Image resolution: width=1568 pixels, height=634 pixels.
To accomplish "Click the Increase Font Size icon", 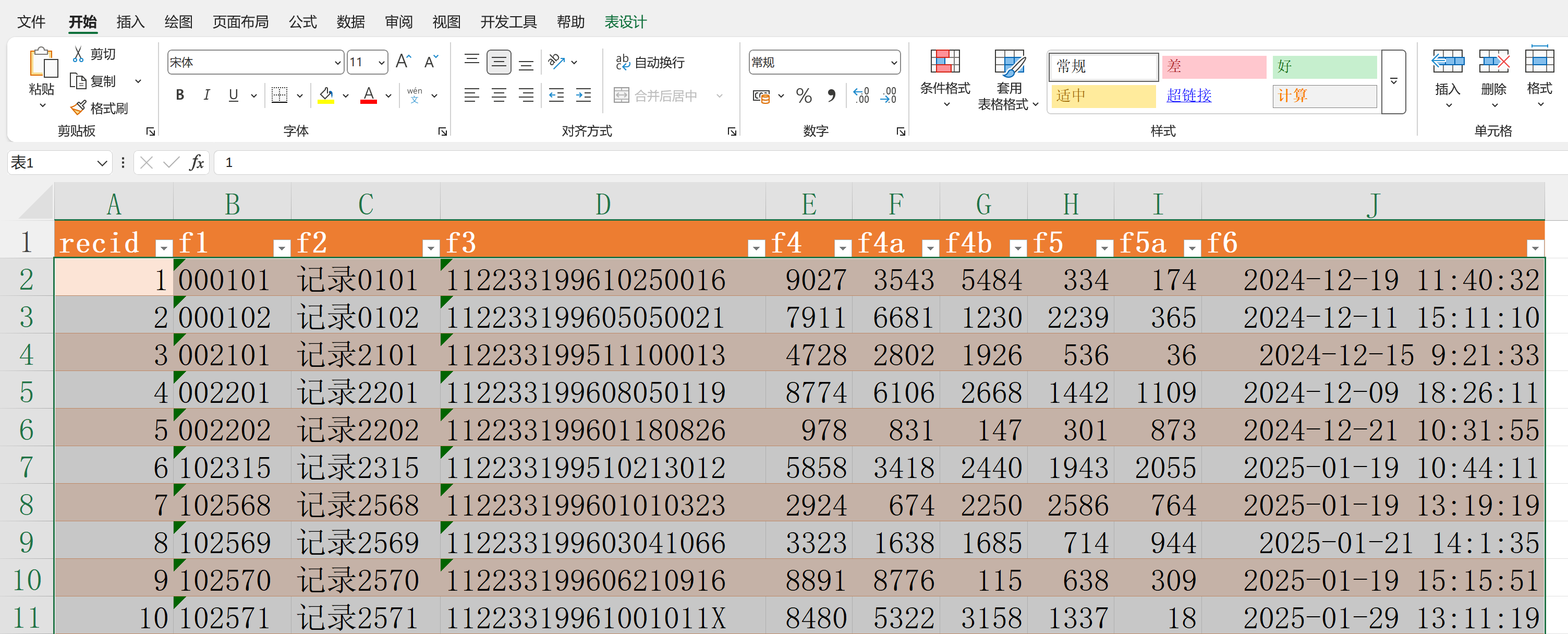I will (403, 62).
